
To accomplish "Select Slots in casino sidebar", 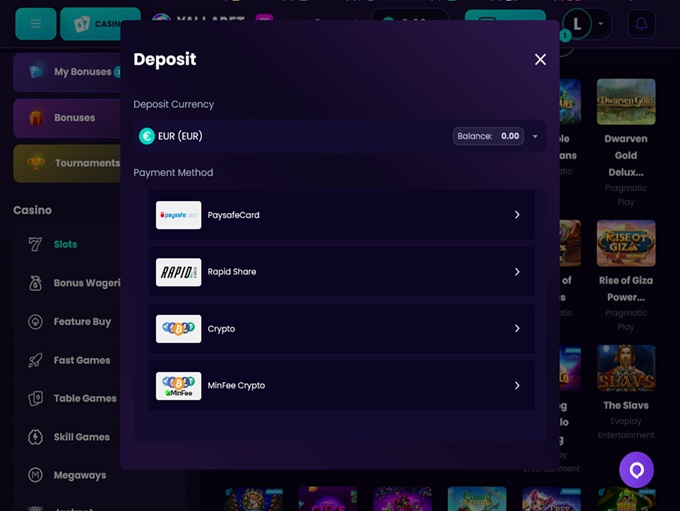I will [65, 244].
